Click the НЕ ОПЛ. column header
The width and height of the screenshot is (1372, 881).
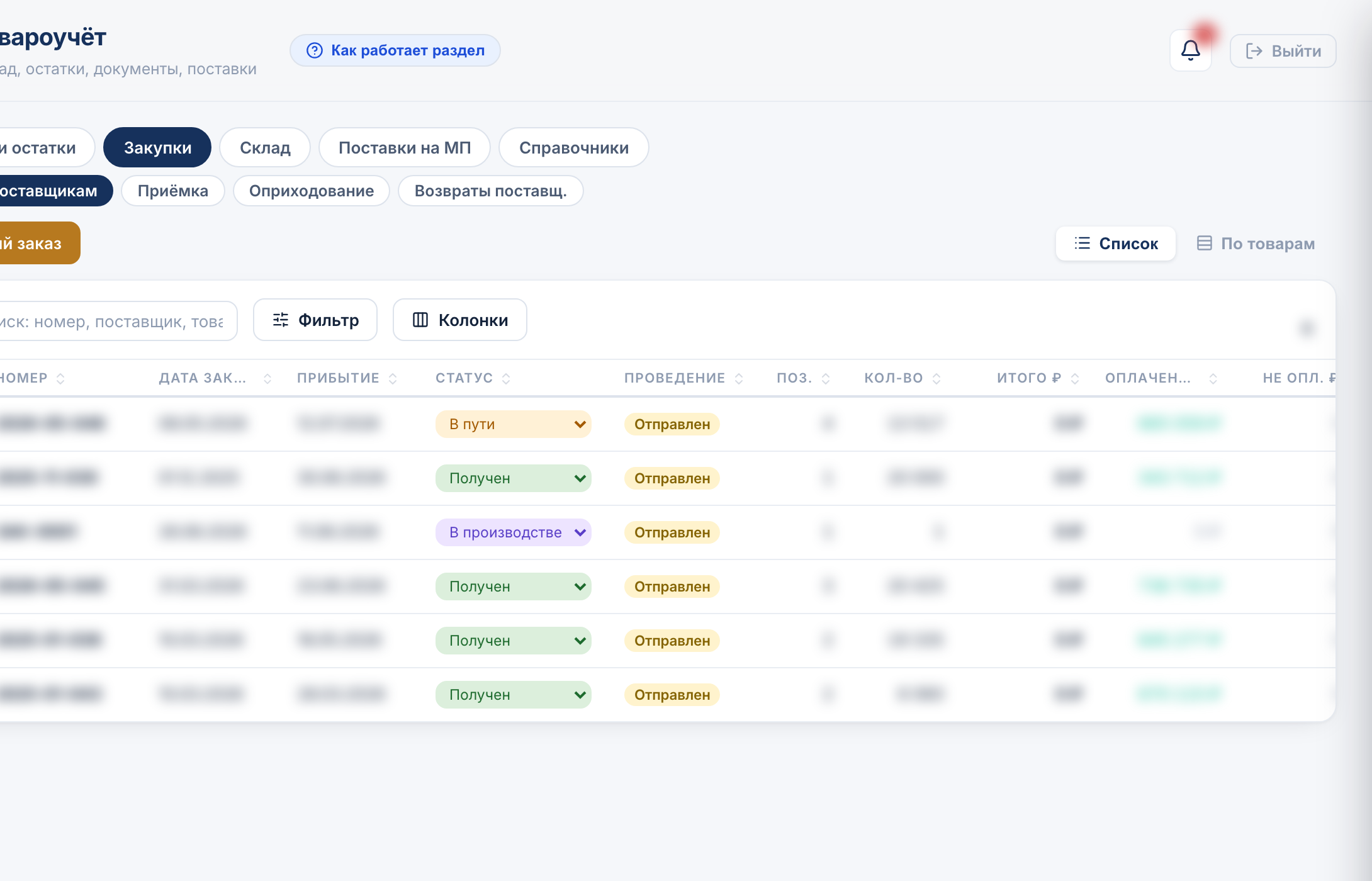tap(1299, 378)
